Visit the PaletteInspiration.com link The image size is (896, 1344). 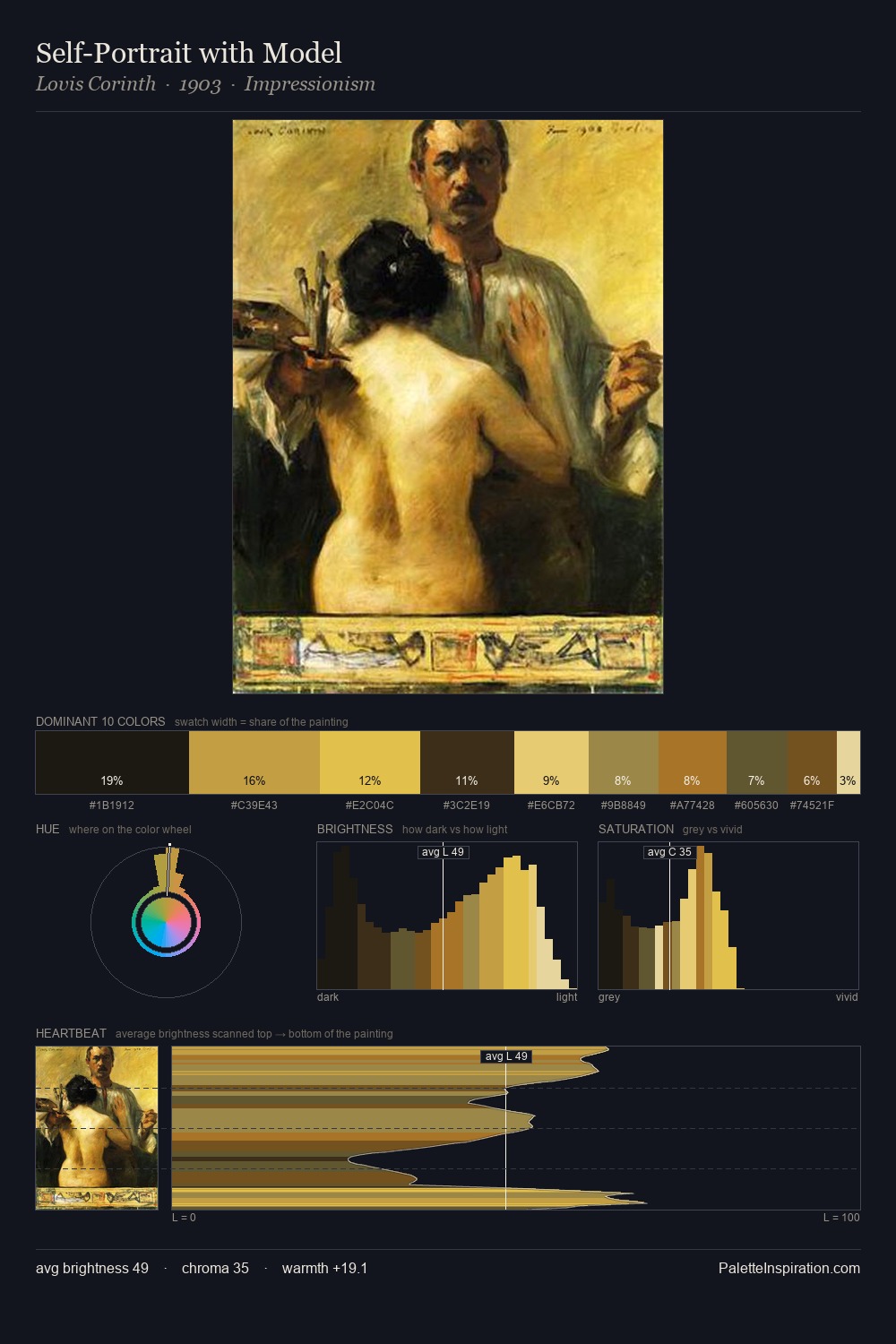point(789,1268)
